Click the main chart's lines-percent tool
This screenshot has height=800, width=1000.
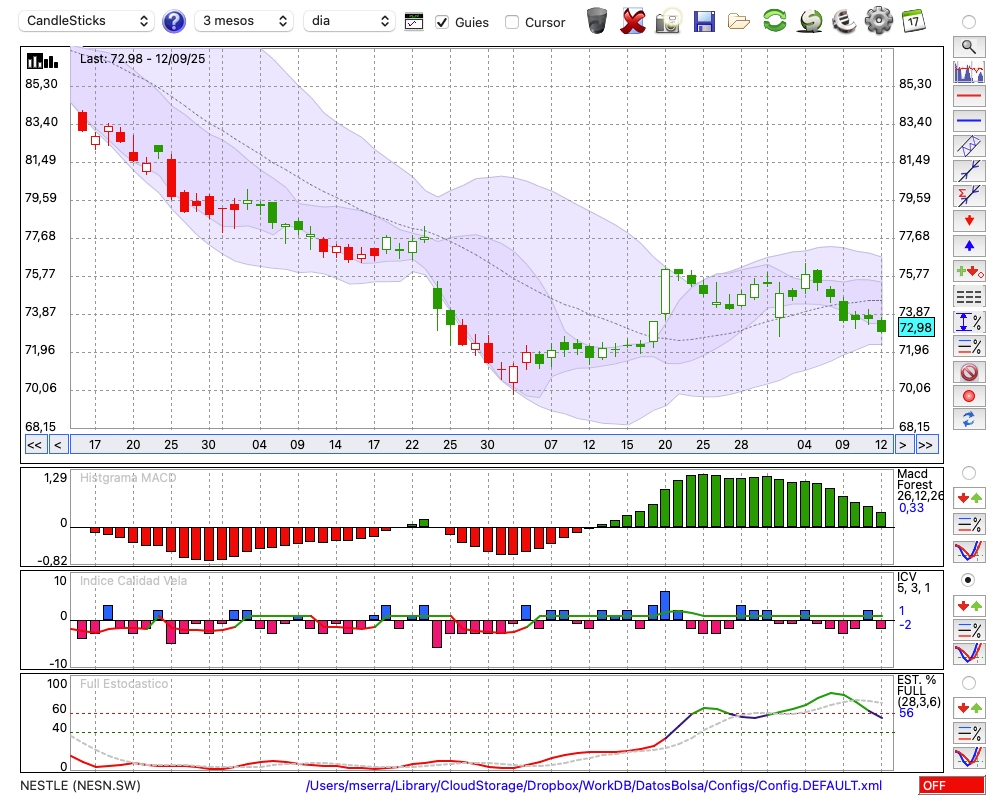click(969, 346)
